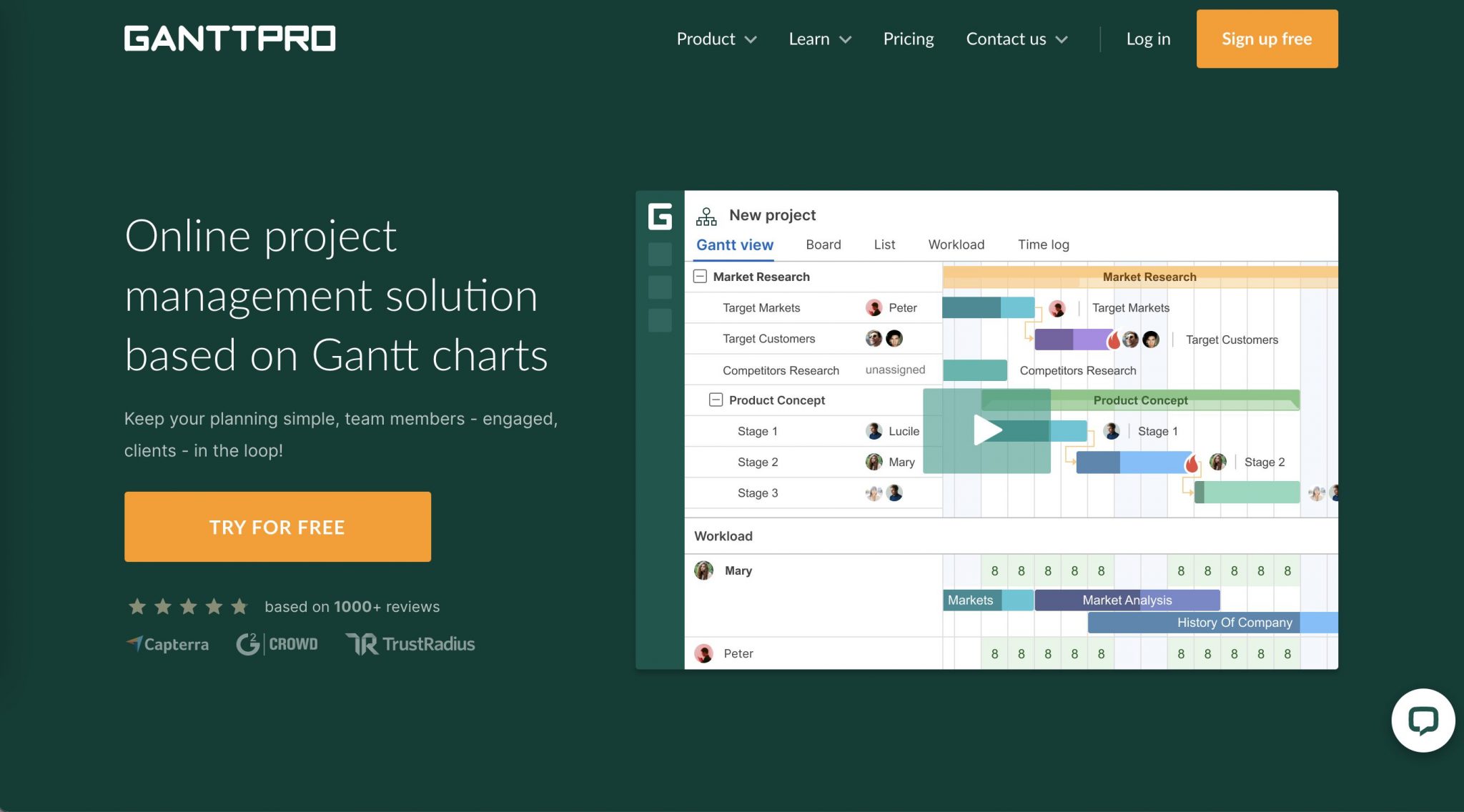This screenshot has width=1464, height=812.
Task: Open the live chat bubble
Action: pos(1423,720)
